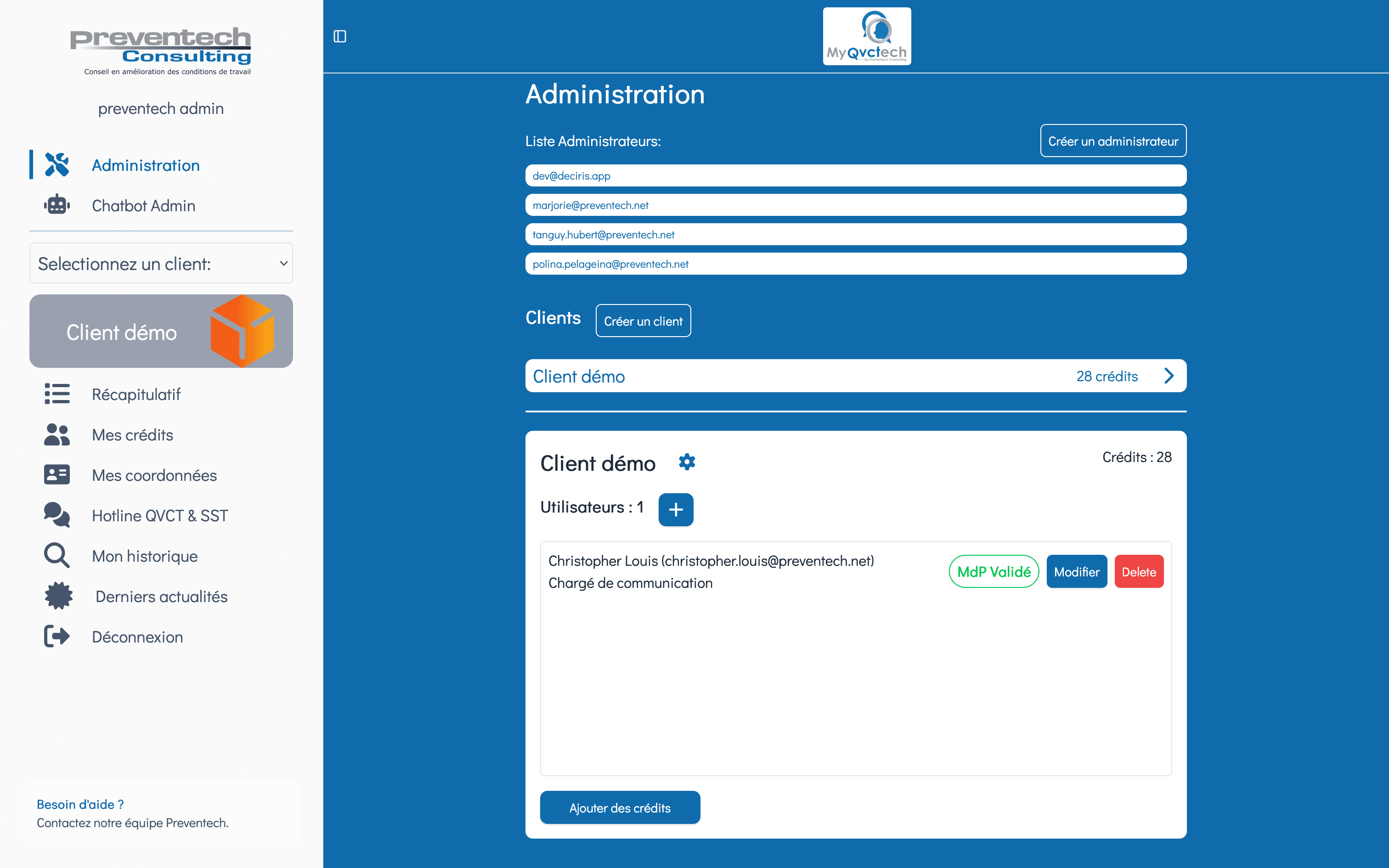The width and height of the screenshot is (1389, 868).
Task: Open the Selectionnez un client dropdown
Action: coord(161,264)
